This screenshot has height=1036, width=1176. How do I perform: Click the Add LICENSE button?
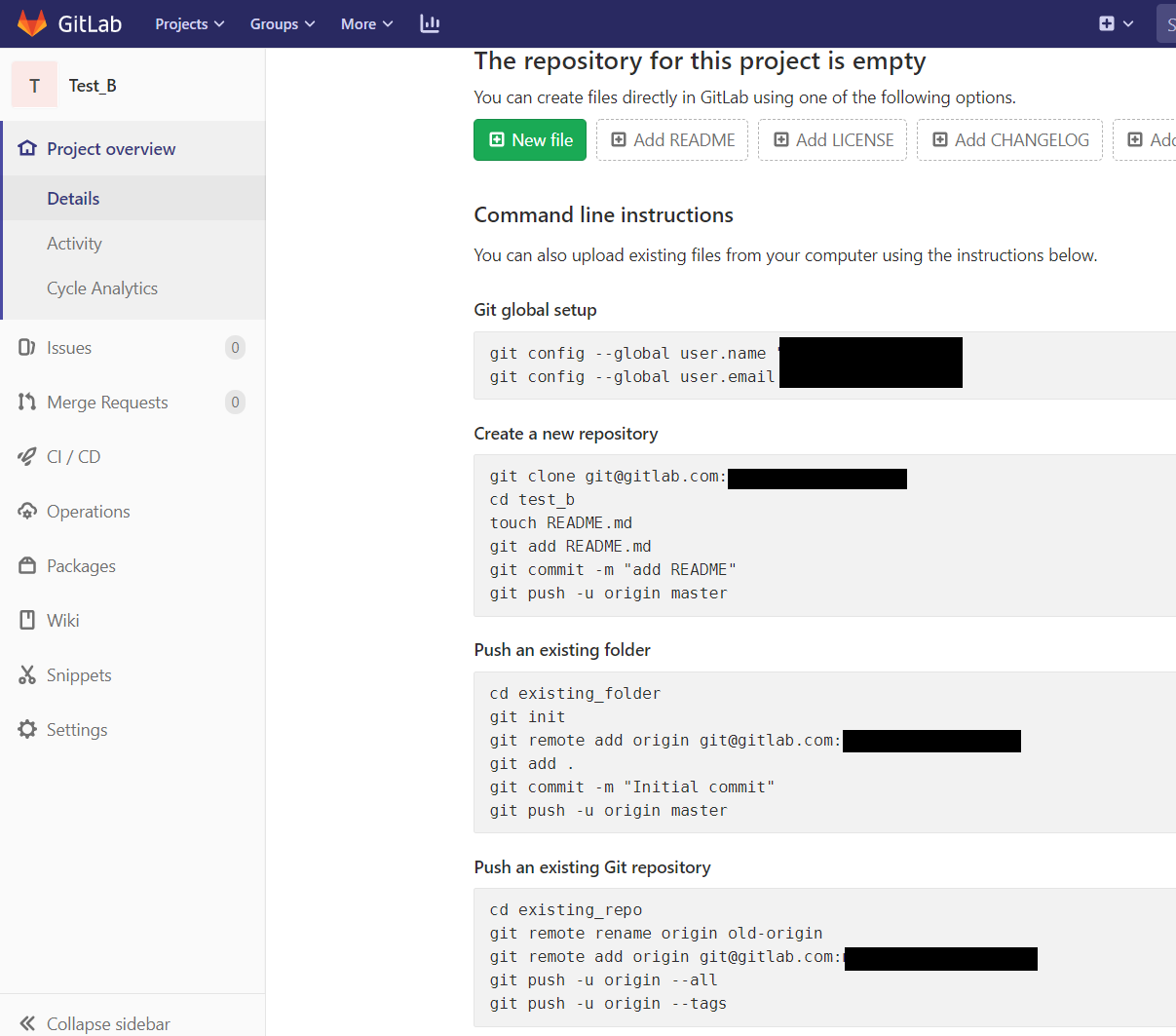(x=833, y=140)
